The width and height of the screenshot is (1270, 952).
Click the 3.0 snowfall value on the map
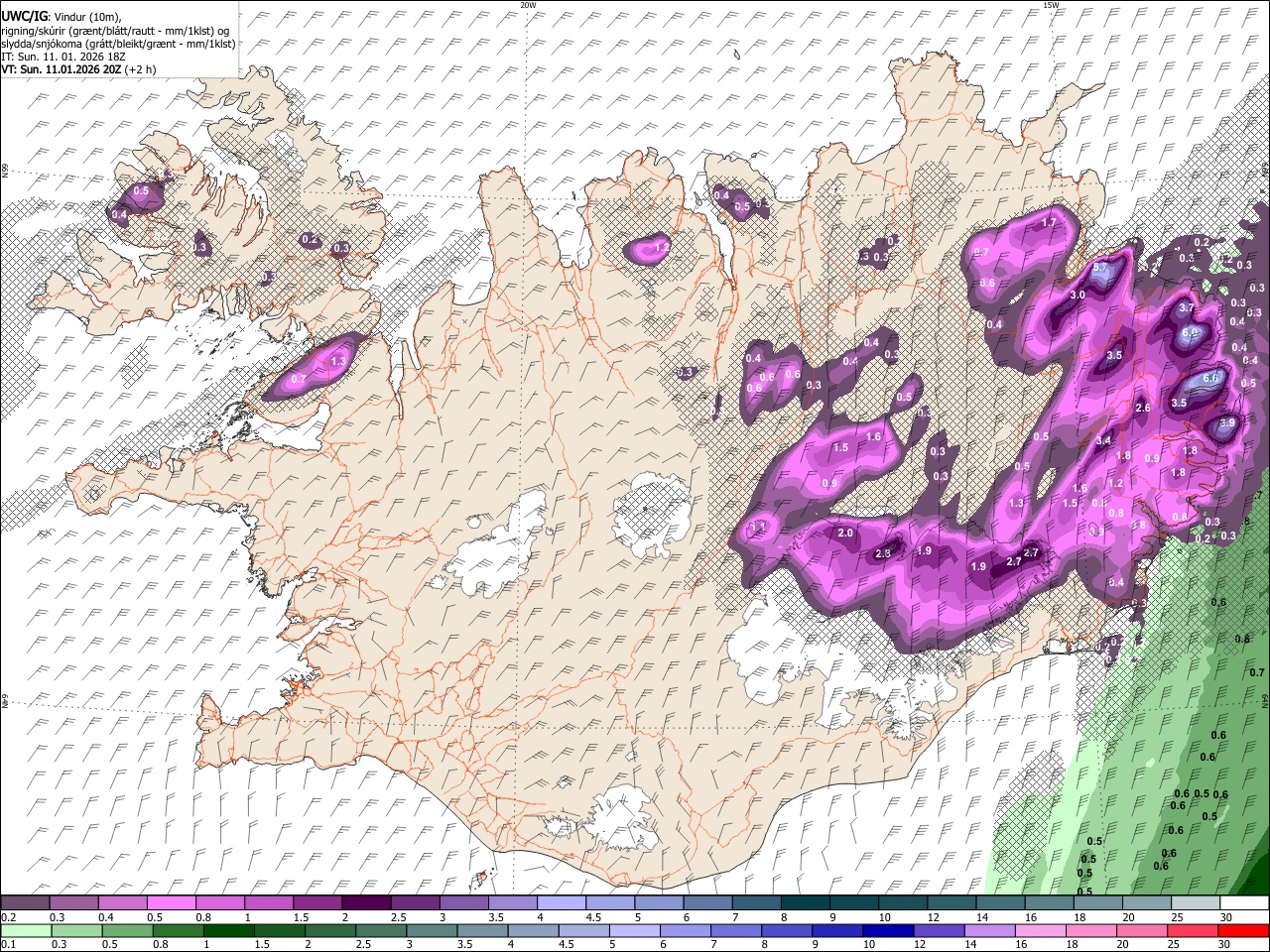[x=1077, y=295]
